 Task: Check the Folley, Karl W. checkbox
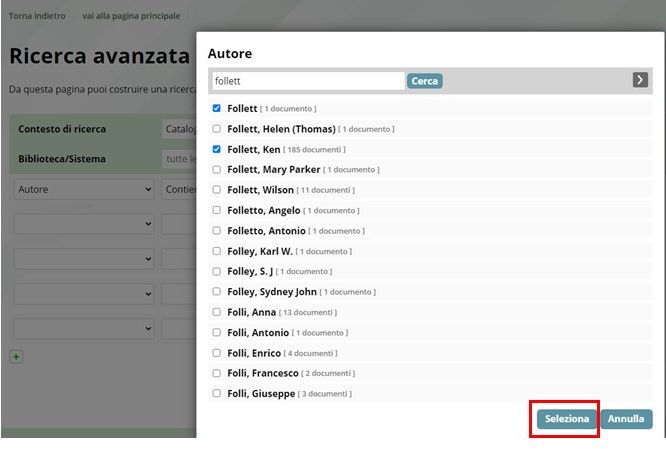pyautogui.click(x=217, y=251)
